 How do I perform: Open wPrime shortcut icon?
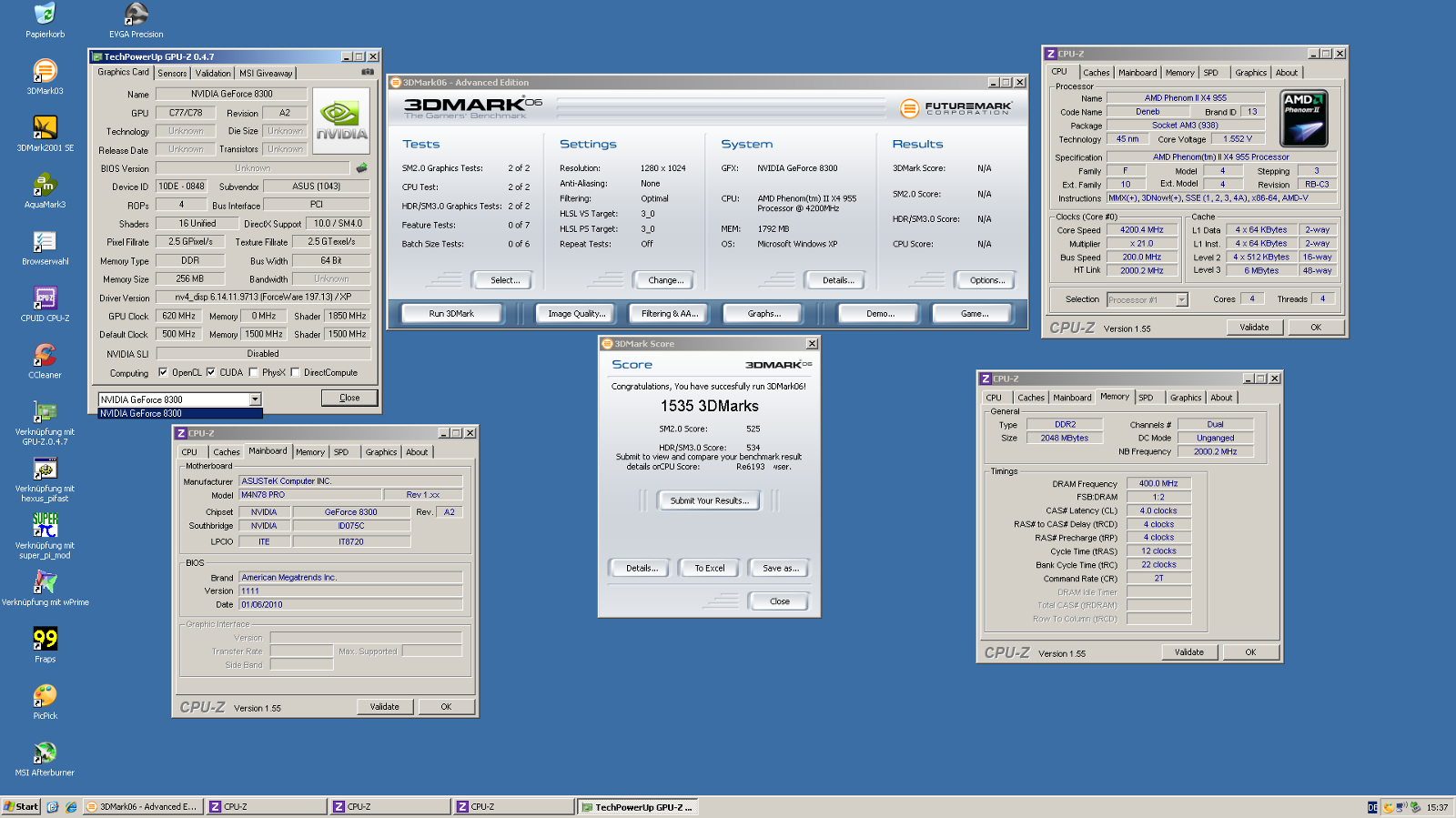coord(45,588)
